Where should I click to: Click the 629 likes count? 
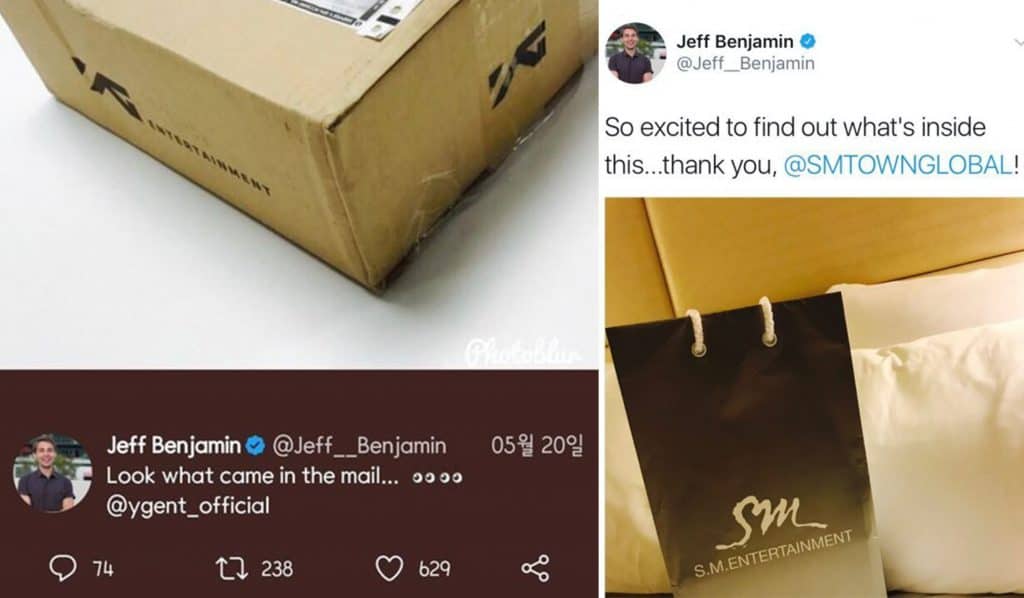pyautogui.click(x=434, y=569)
